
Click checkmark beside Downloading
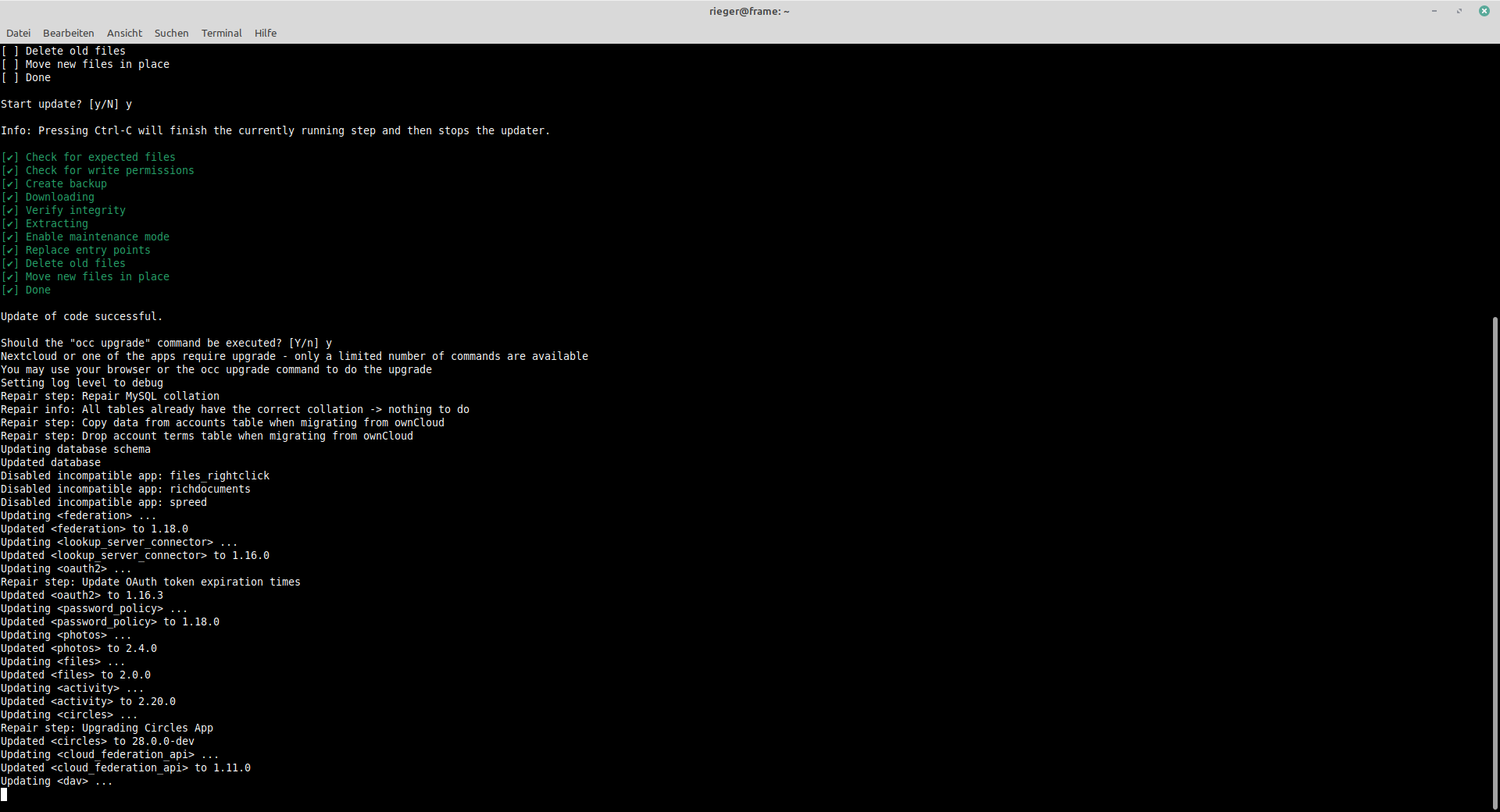coord(10,197)
